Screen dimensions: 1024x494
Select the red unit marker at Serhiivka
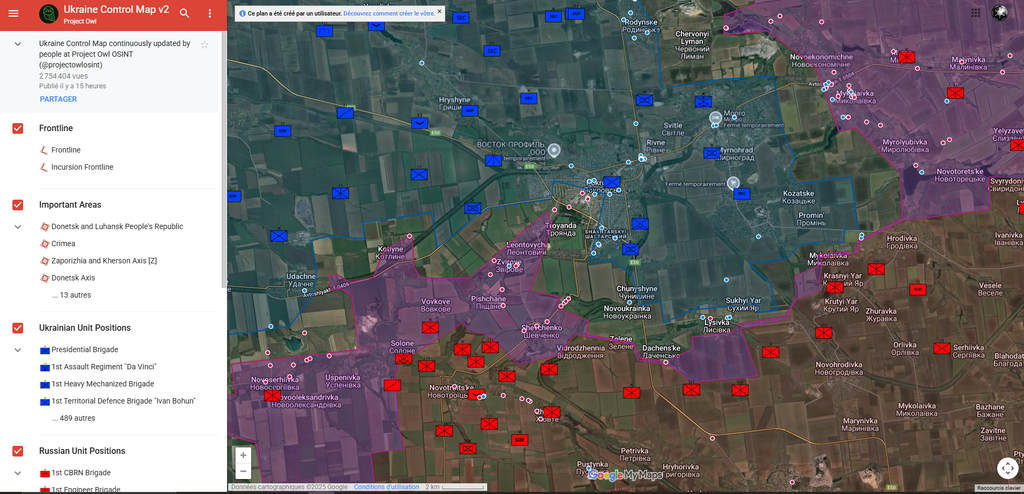coord(942,348)
